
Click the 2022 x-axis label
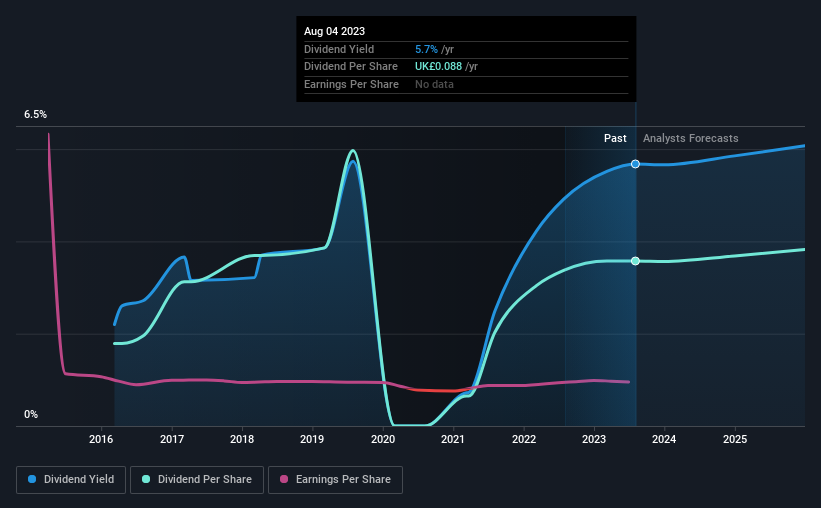(524, 439)
